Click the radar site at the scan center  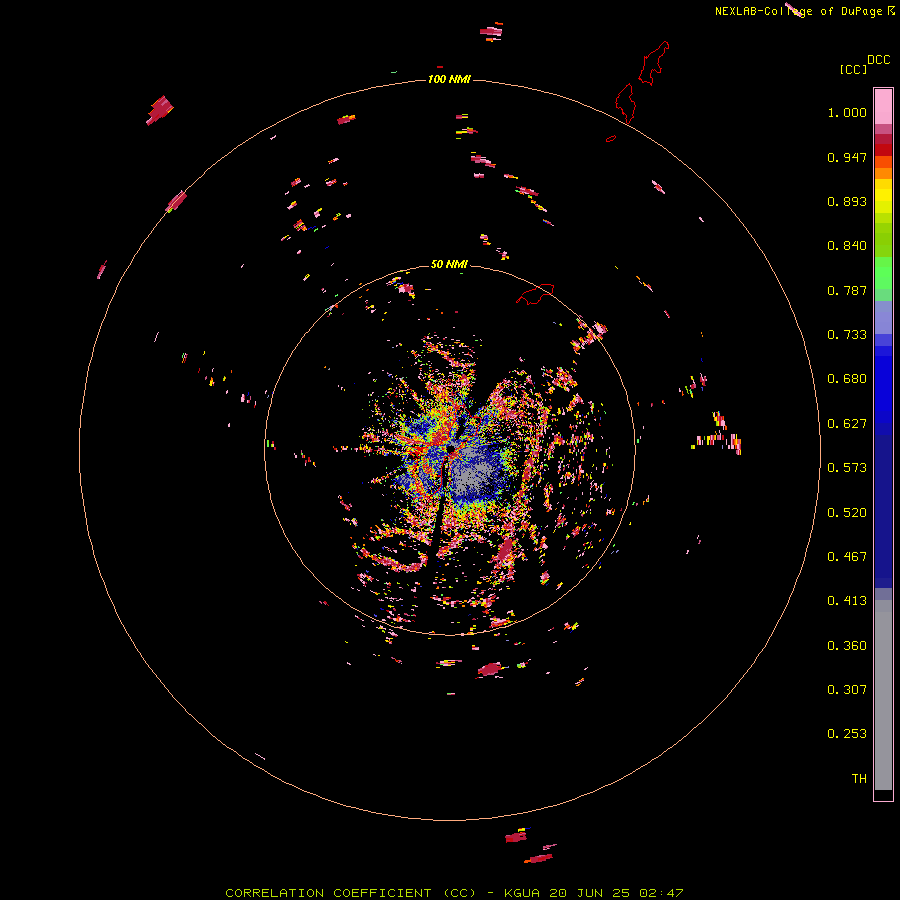pos(451,448)
